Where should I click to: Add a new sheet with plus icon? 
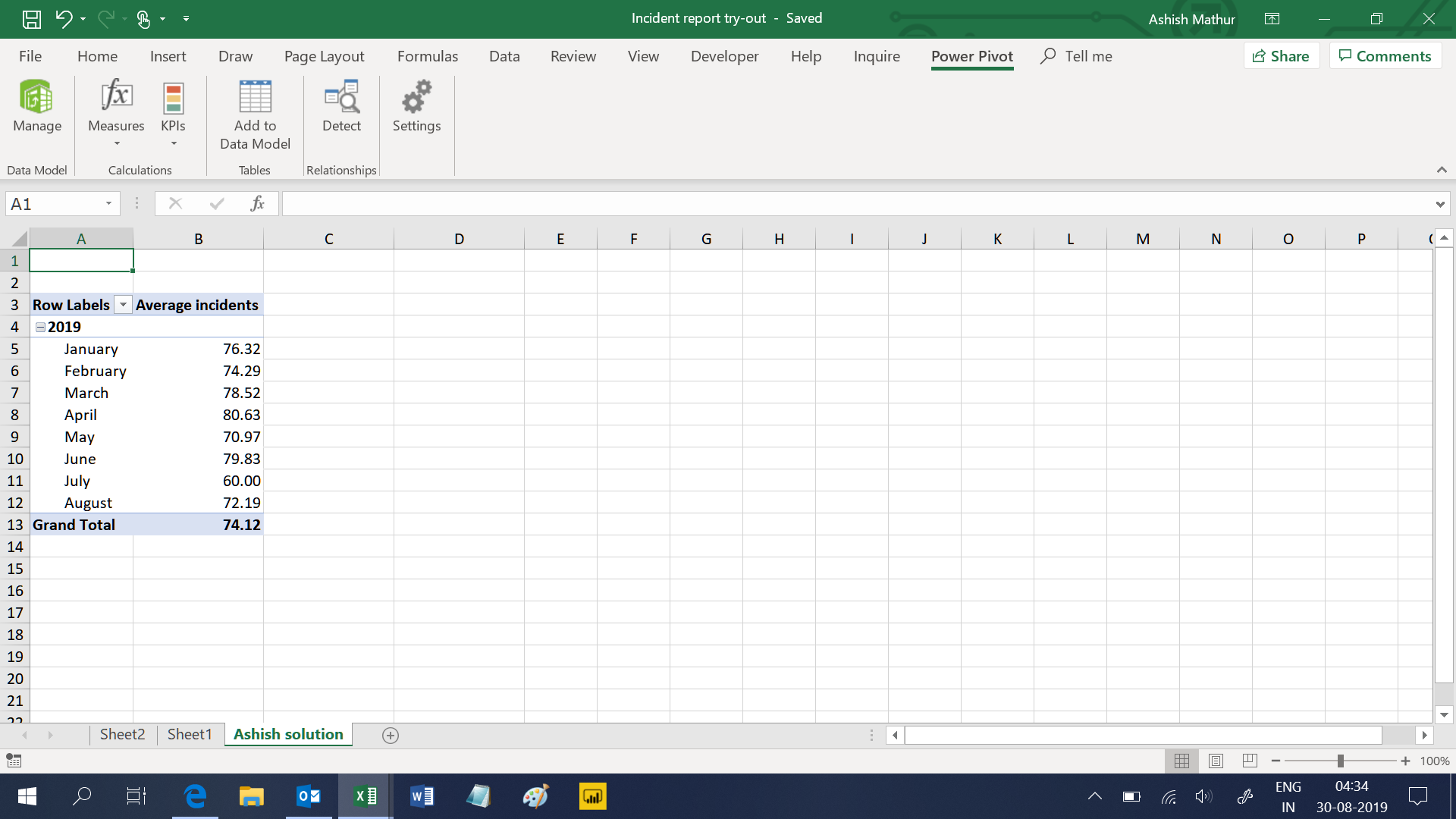click(x=391, y=735)
